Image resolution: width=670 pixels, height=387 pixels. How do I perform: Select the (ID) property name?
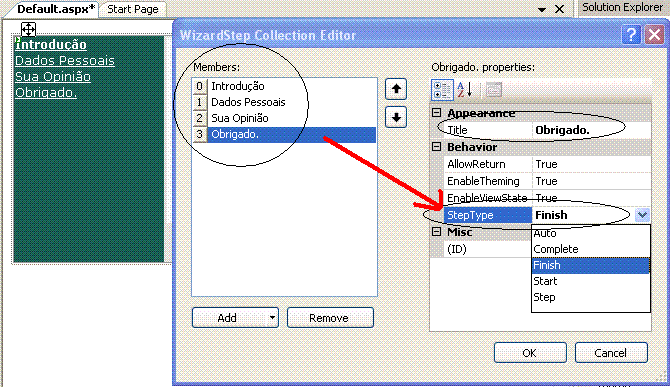click(x=488, y=249)
